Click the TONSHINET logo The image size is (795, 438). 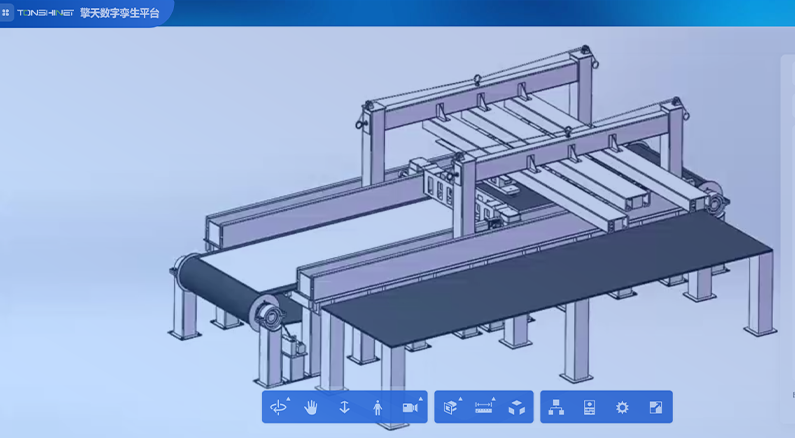[x=45, y=13]
